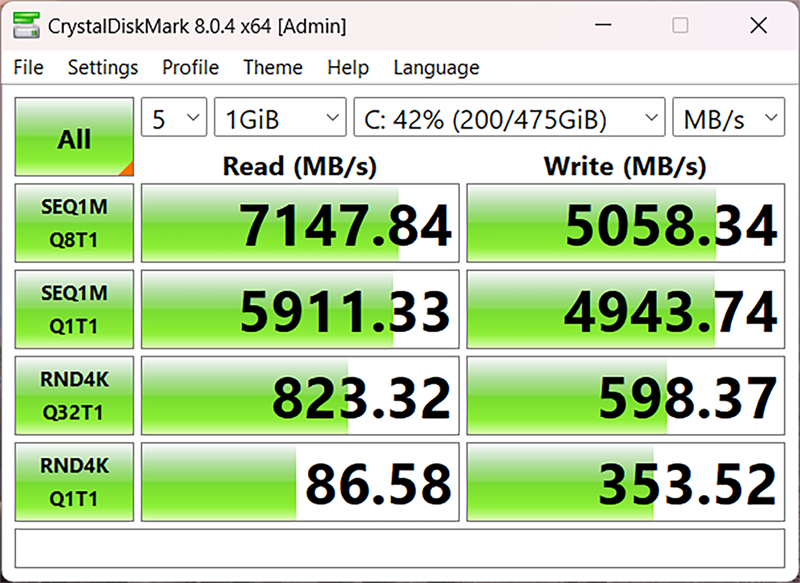Run the RND4K Q1T1 test
Image resolution: width=800 pixels, height=583 pixels.
pyautogui.click(x=74, y=481)
